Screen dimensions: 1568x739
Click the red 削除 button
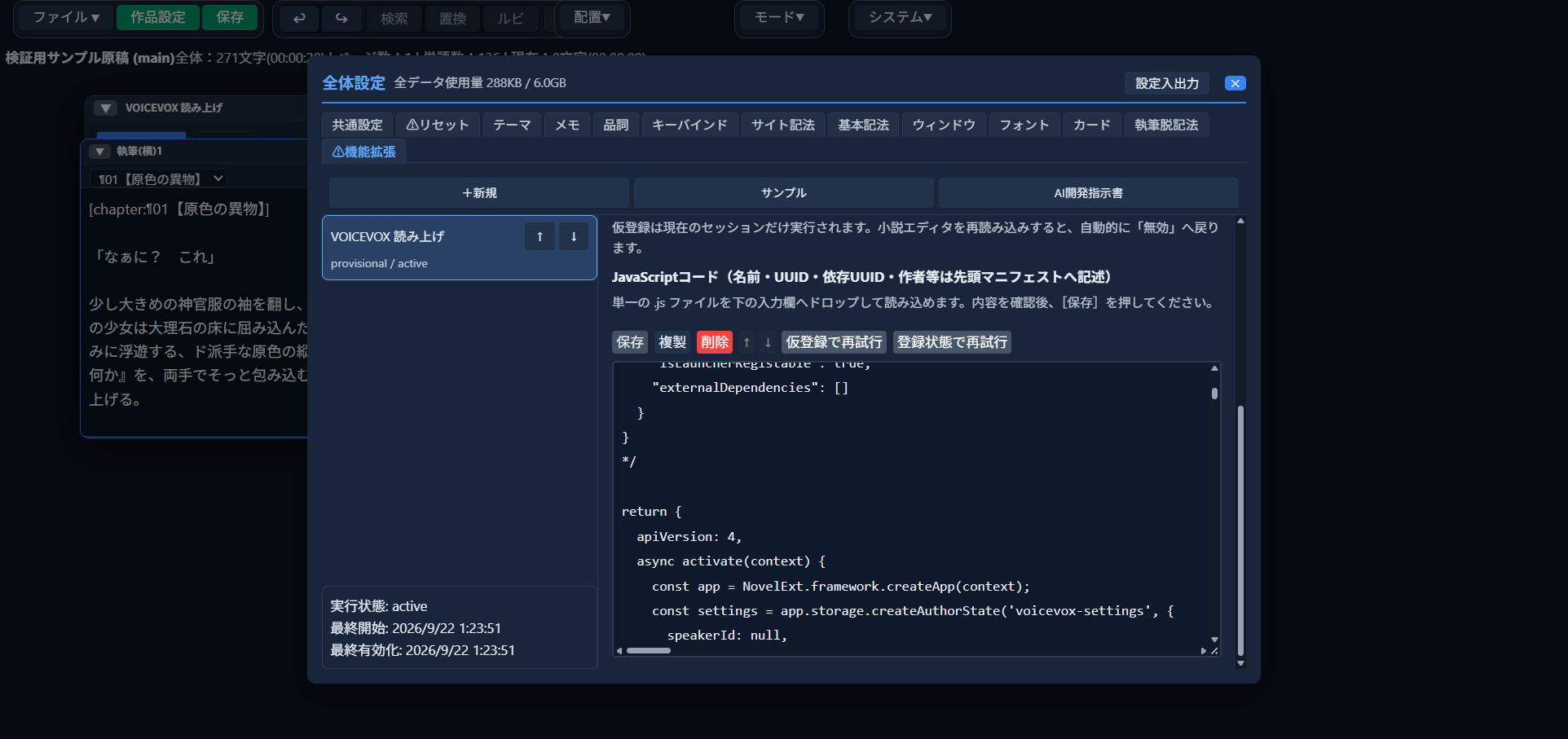click(x=715, y=342)
